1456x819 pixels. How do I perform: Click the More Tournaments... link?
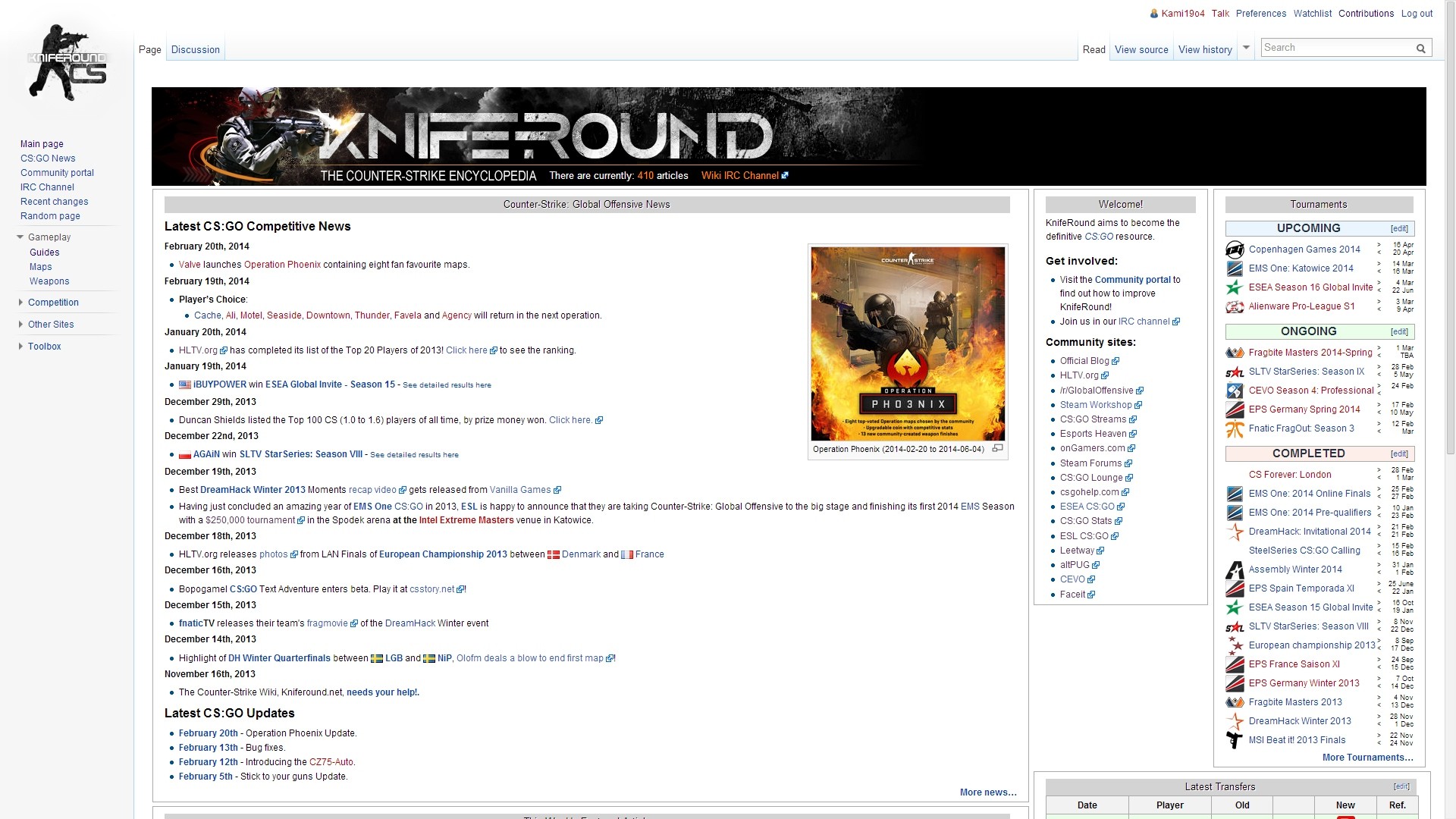(1367, 758)
